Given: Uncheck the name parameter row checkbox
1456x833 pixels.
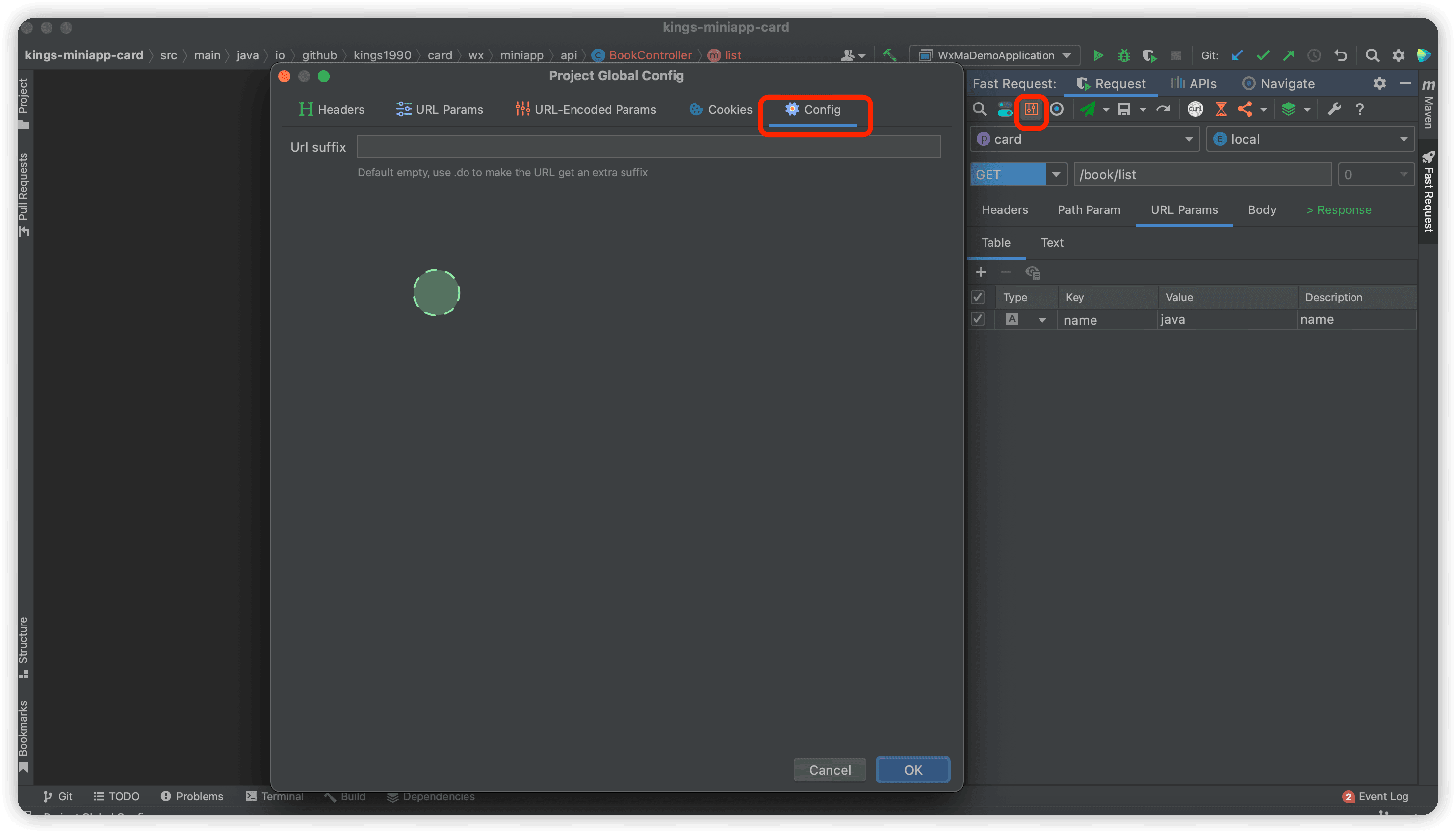Looking at the screenshot, I should coord(978,319).
